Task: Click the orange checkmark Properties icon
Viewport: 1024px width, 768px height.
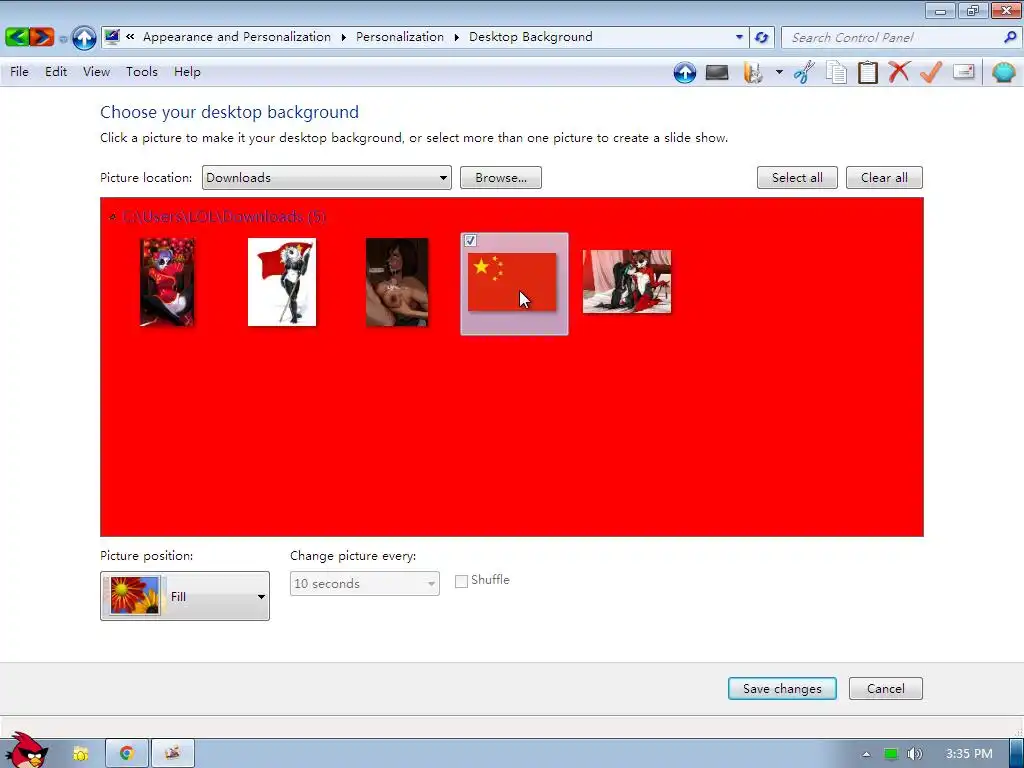Action: pyautogui.click(x=931, y=72)
